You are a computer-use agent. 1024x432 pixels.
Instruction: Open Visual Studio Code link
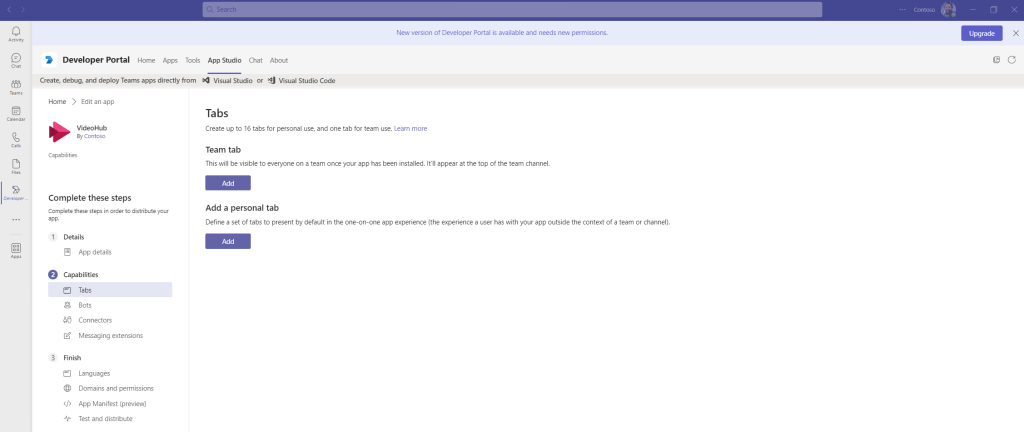coord(308,80)
